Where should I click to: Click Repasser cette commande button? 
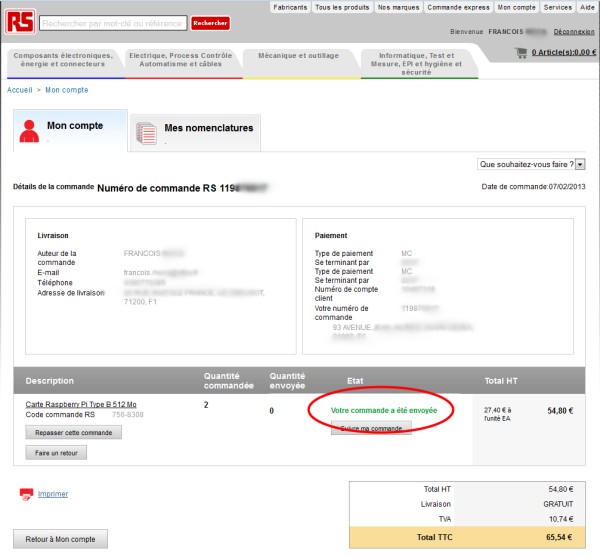[x=73, y=432]
